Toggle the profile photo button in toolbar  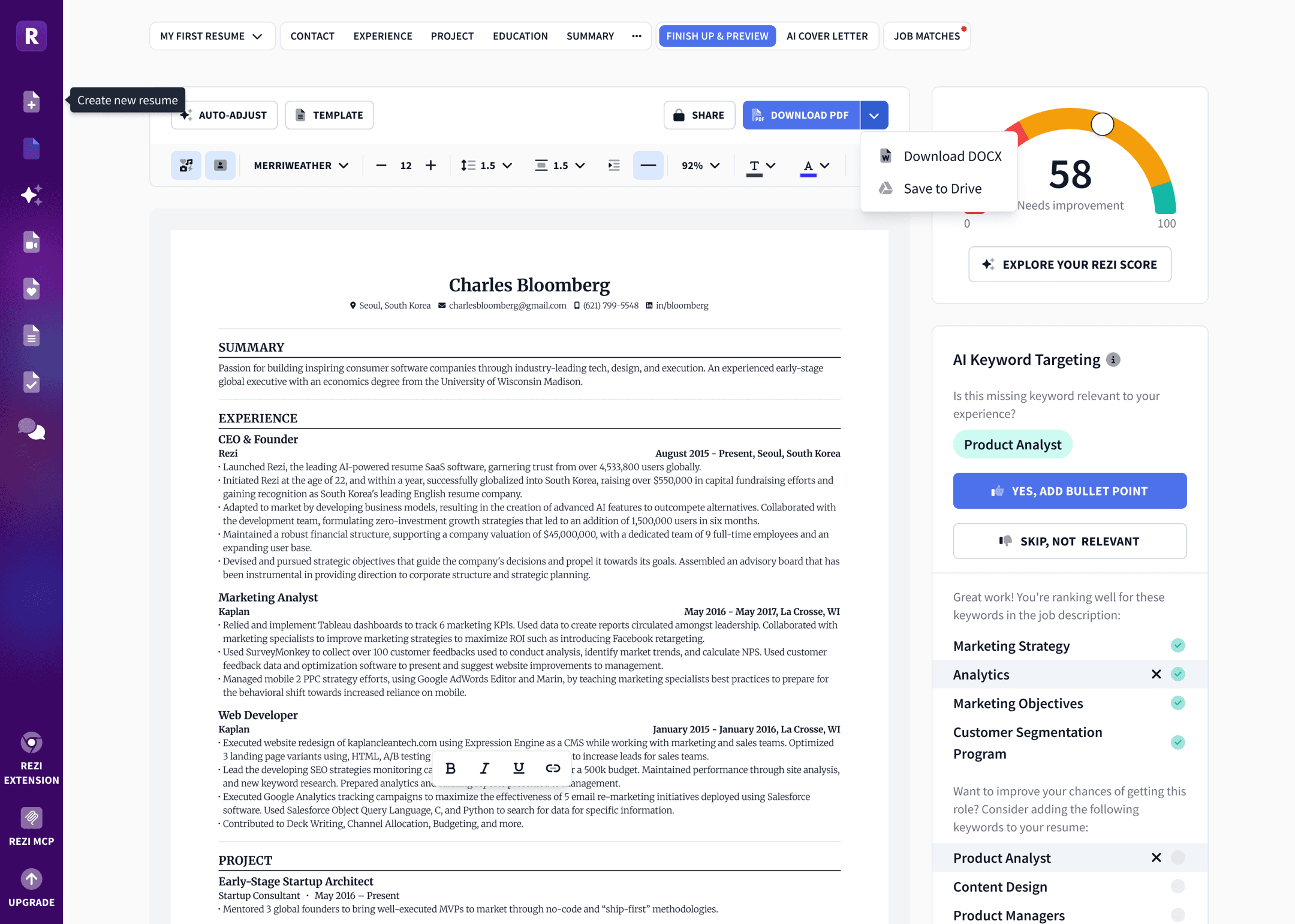pyautogui.click(x=220, y=165)
